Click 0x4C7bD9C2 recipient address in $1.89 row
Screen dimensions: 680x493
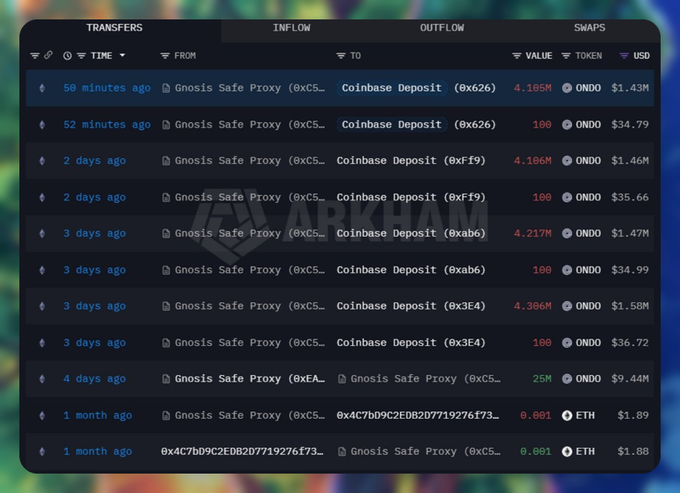click(418, 415)
